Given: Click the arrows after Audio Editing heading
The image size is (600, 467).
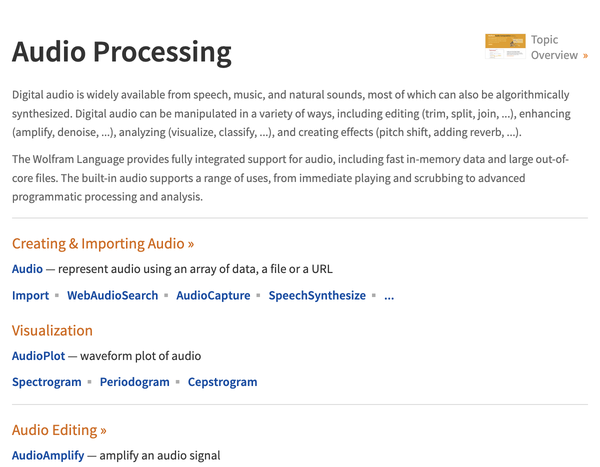Looking at the screenshot, I should click(x=103, y=431).
